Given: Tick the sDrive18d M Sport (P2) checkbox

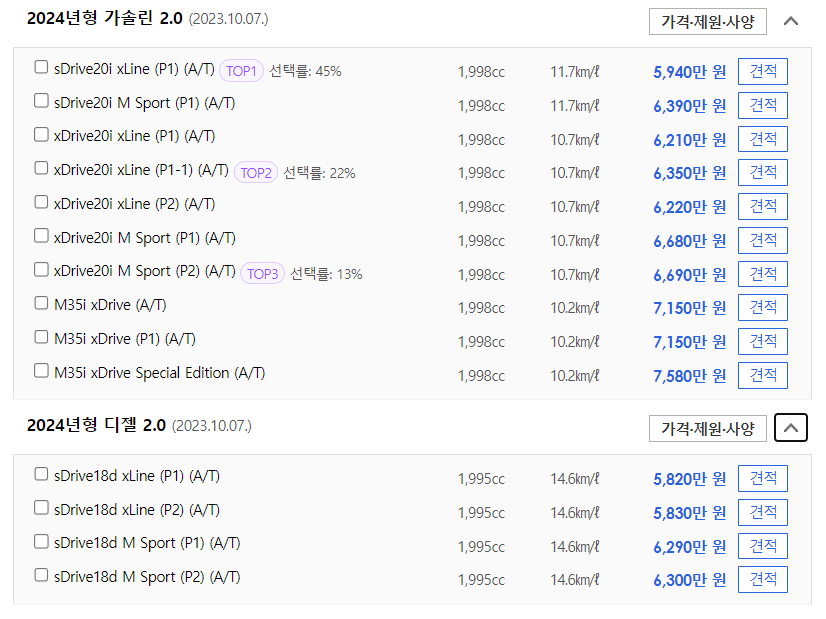Looking at the screenshot, I should coord(41,575).
